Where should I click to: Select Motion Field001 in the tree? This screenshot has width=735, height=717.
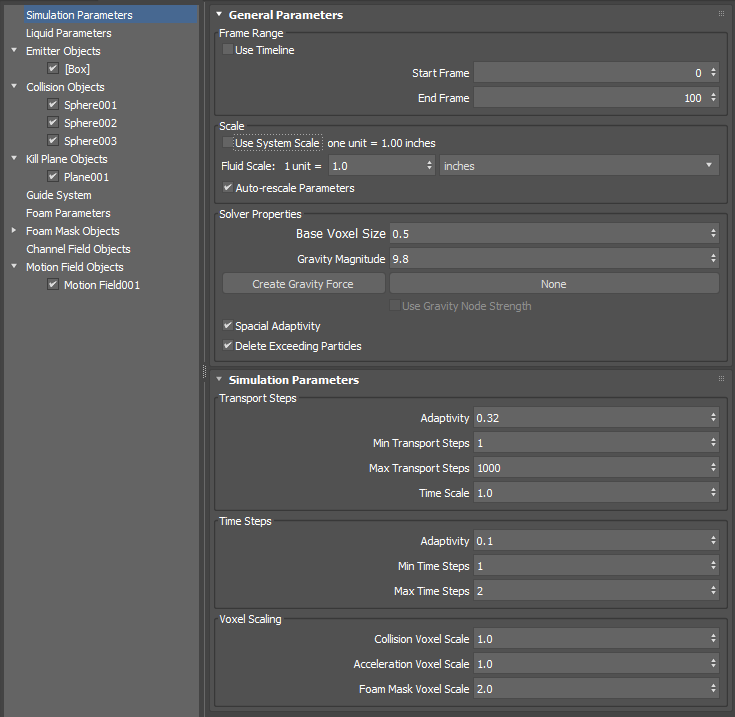coord(102,285)
